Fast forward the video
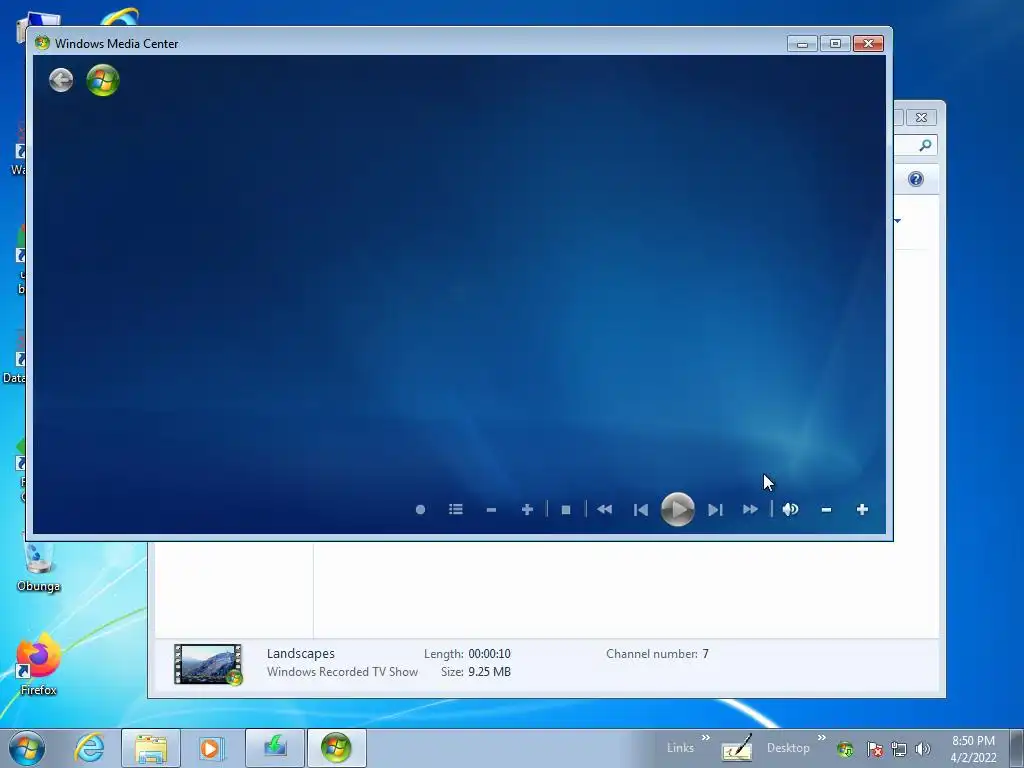 (750, 509)
